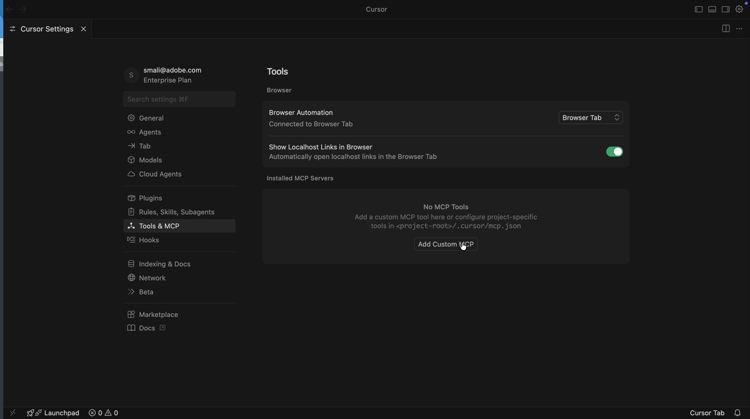The width and height of the screenshot is (750, 419).
Task: Click Cursor Tab status item
Action: click(x=707, y=413)
